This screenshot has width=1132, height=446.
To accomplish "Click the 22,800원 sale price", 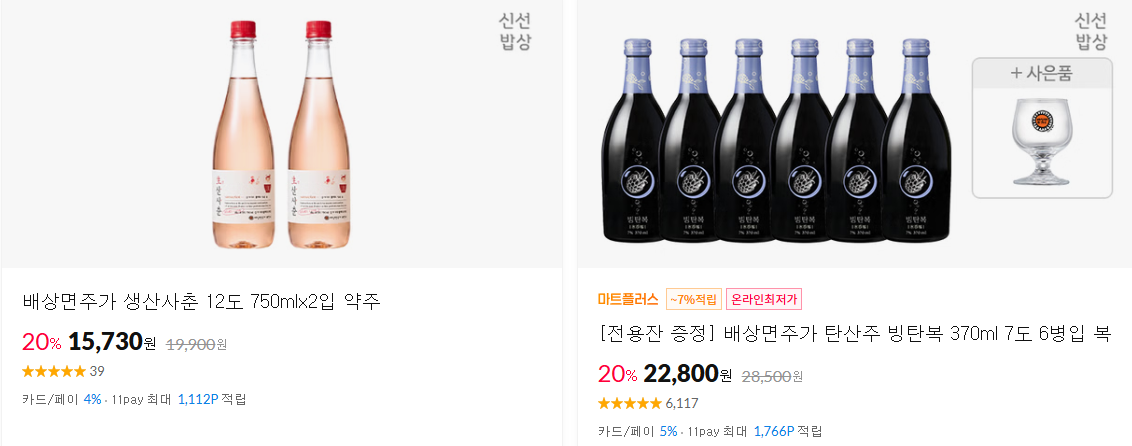I will click(687, 375).
